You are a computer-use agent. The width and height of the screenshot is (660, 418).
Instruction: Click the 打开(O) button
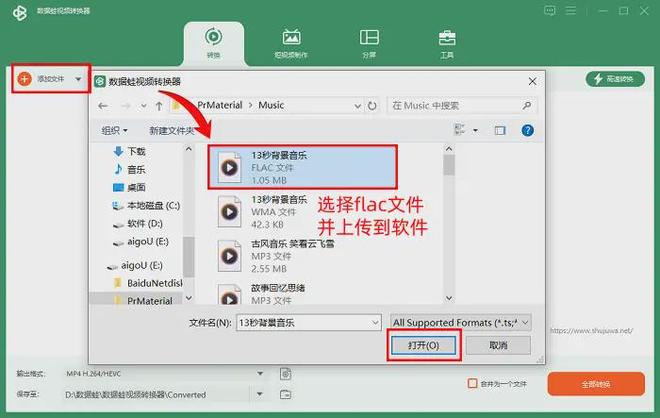425,345
